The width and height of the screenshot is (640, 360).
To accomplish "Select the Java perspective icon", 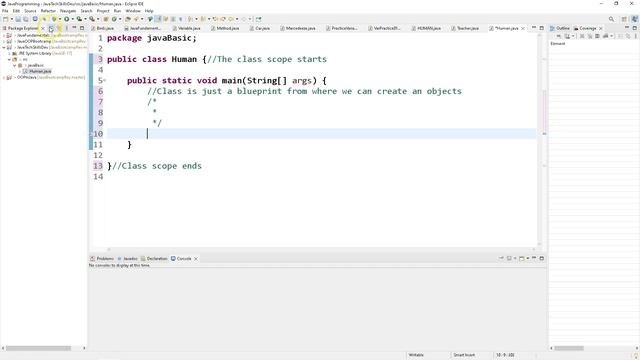I will pyautogui.click(x=635, y=19).
